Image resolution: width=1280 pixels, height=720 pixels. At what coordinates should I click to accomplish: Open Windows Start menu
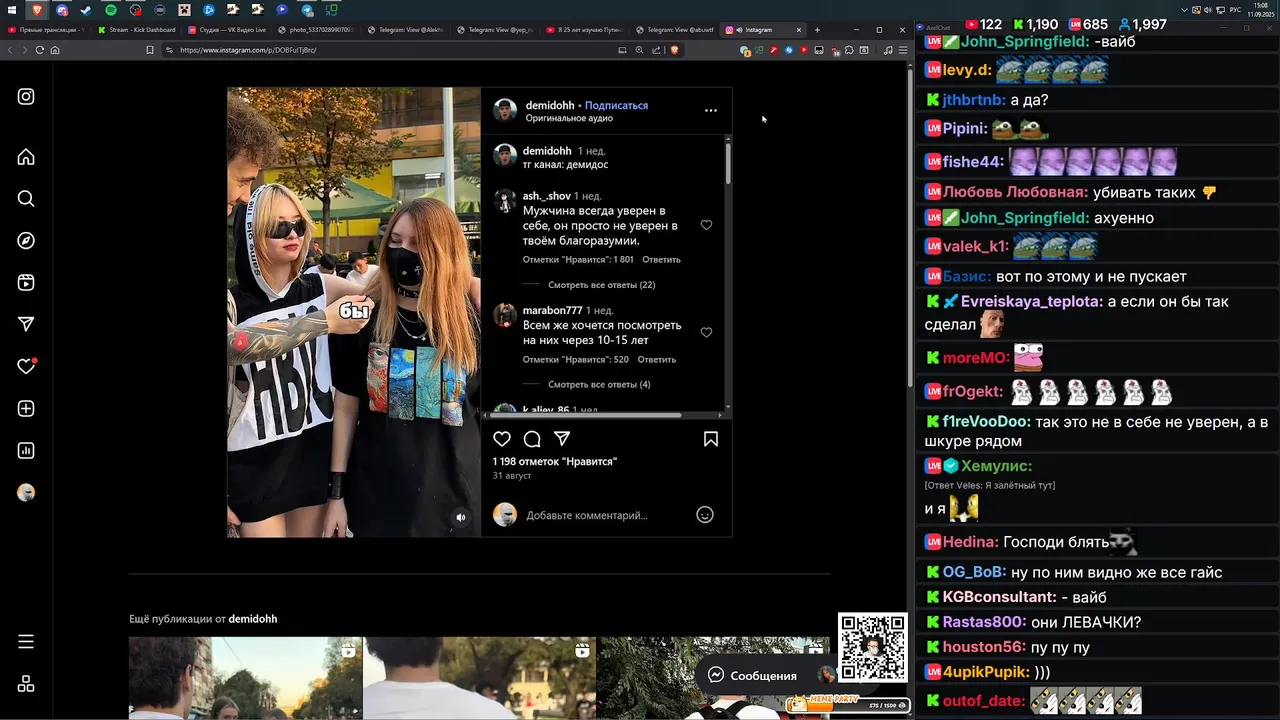[12, 10]
